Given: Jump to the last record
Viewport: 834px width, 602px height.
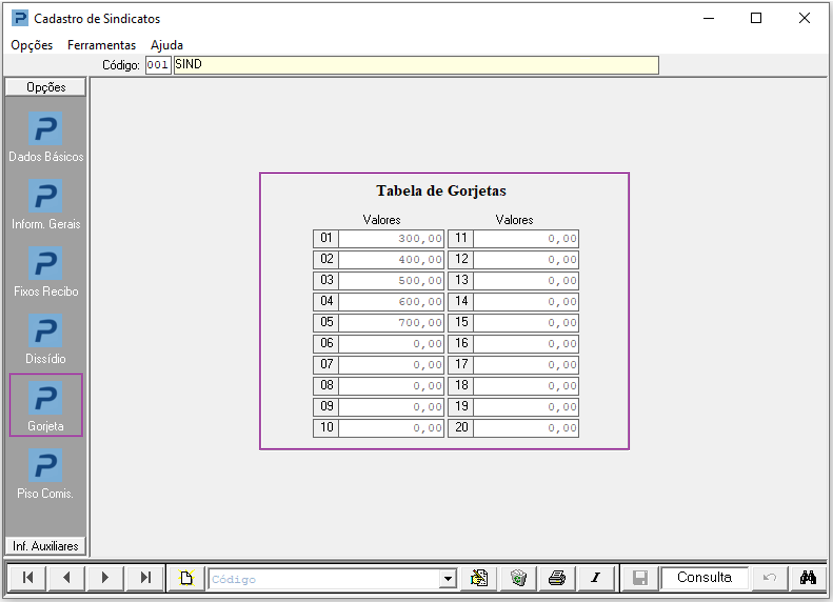Looking at the screenshot, I should point(145,578).
